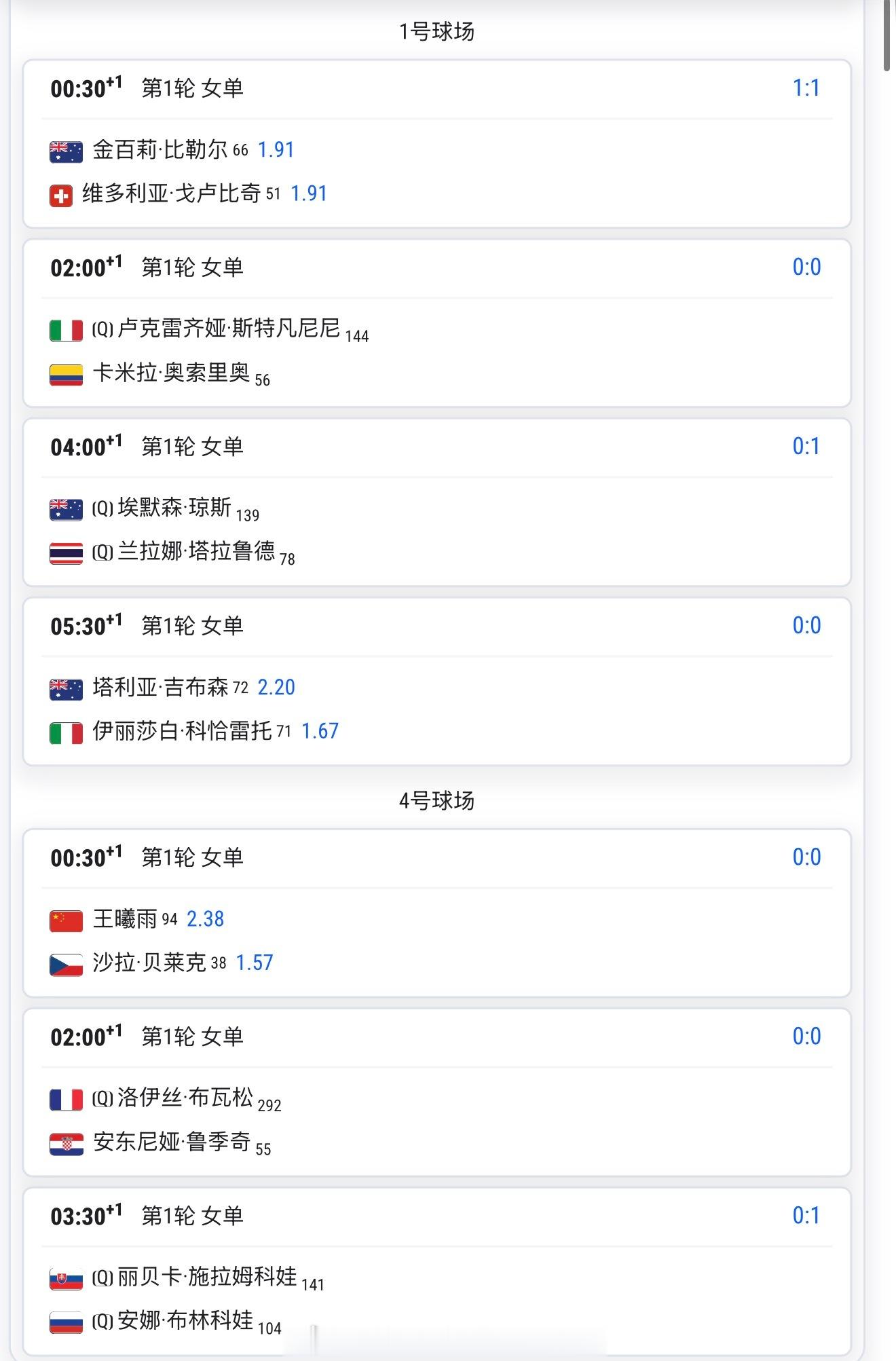This screenshot has height=1361, width=896.
Task: Open 0:1 score of 04:00 match
Action: coord(806,447)
